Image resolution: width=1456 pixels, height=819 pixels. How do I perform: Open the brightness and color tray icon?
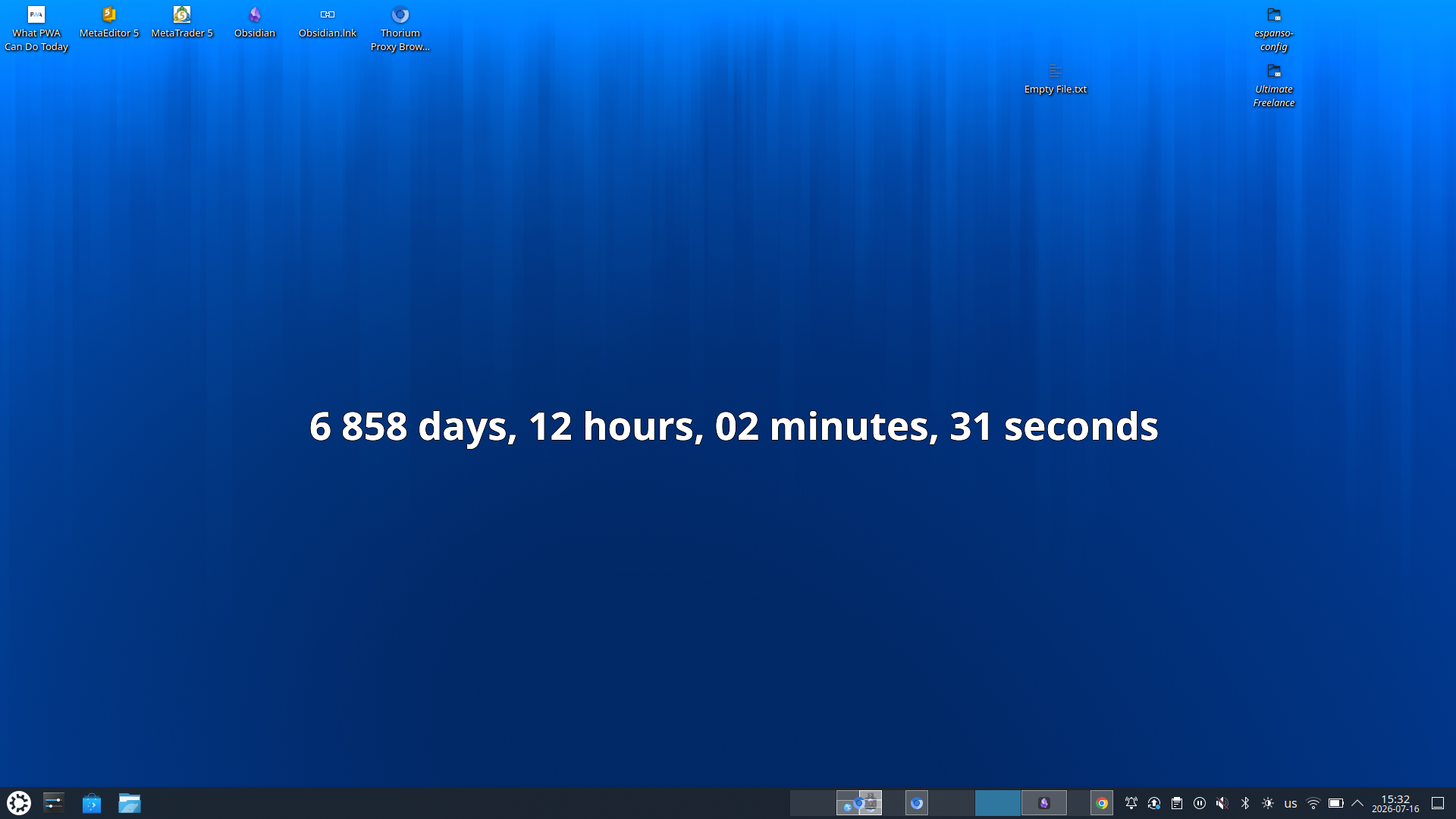click(x=1268, y=803)
